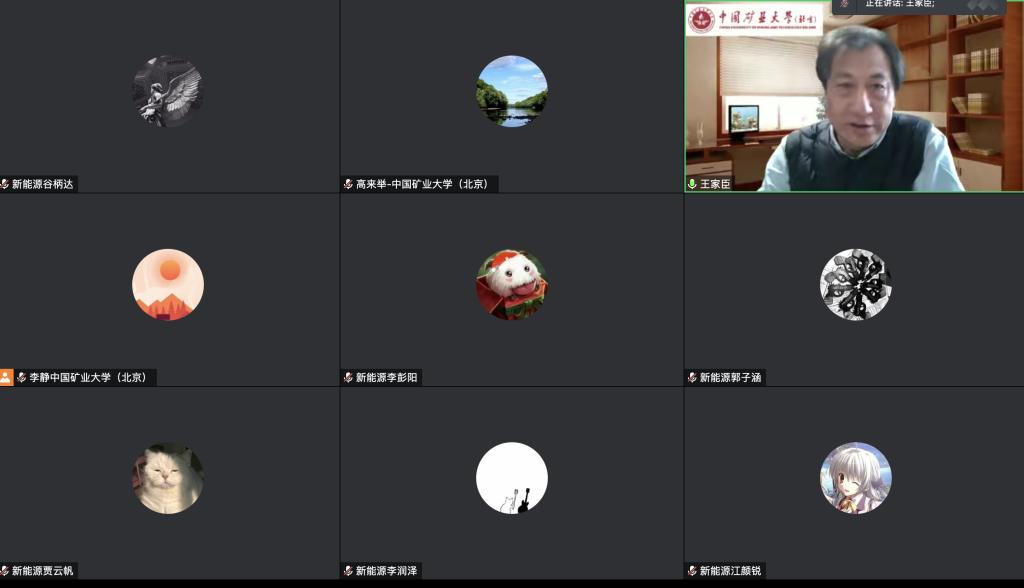Click muted mic icon beside 新能源谷柄达

[5, 184]
